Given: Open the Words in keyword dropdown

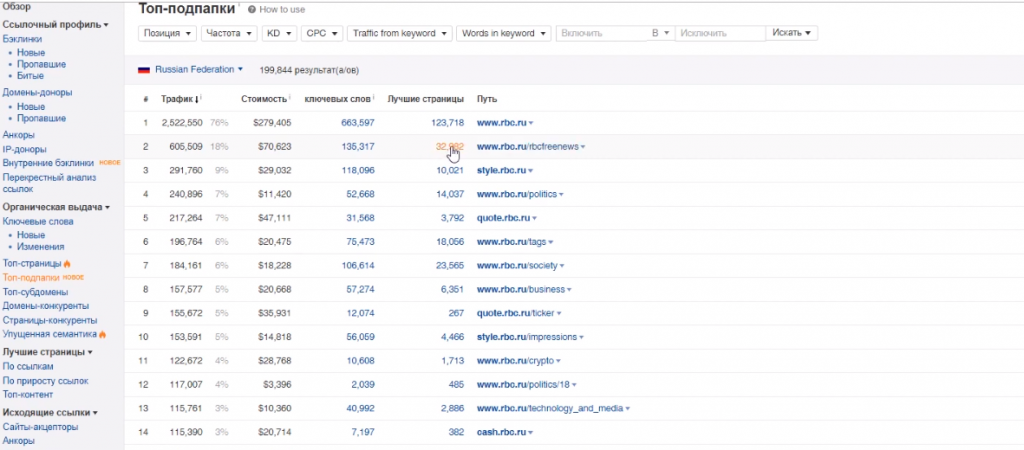Looking at the screenshot, I should [504, 33].
